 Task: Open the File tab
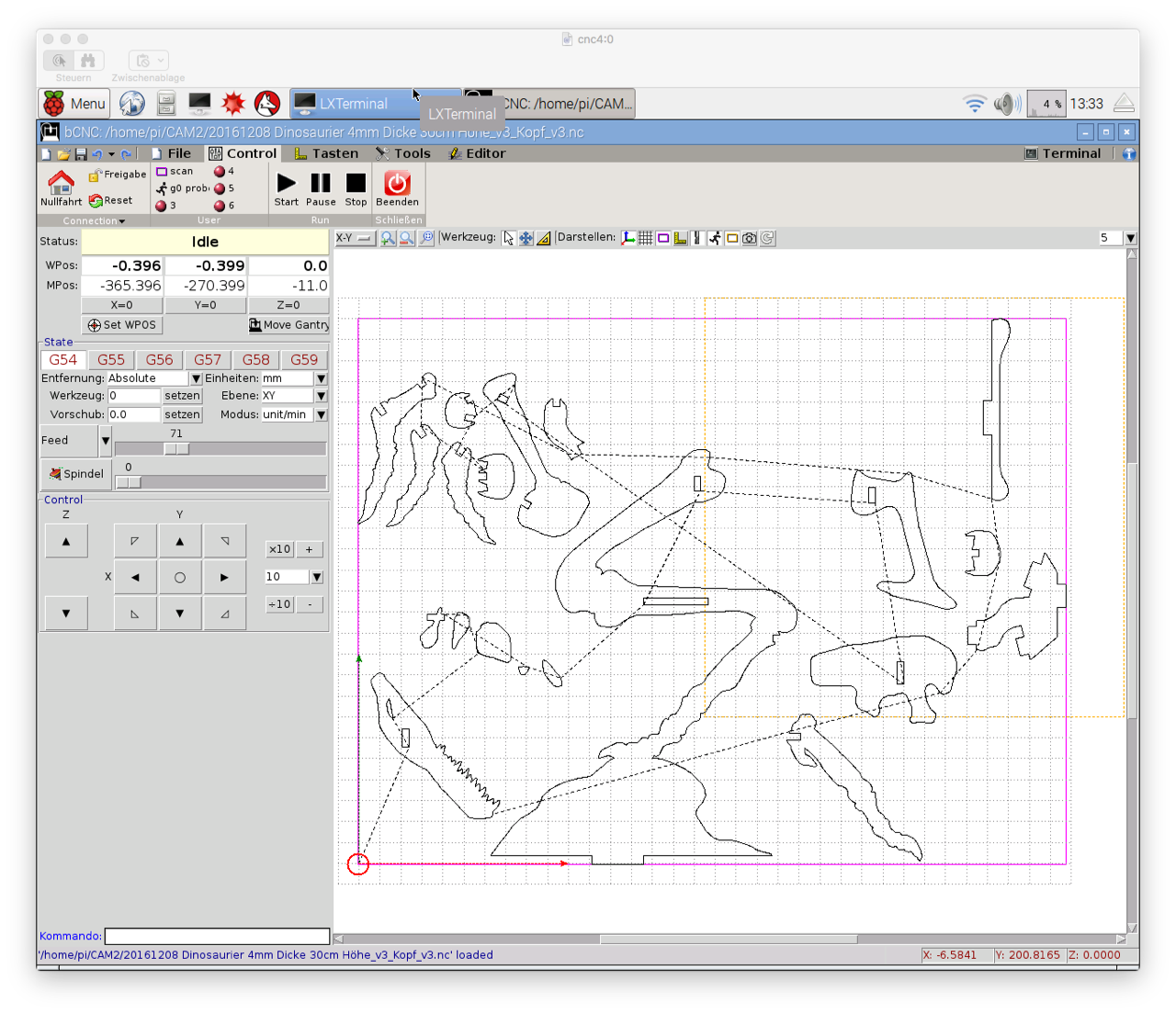pyautogui.click(x=171, y=153)
